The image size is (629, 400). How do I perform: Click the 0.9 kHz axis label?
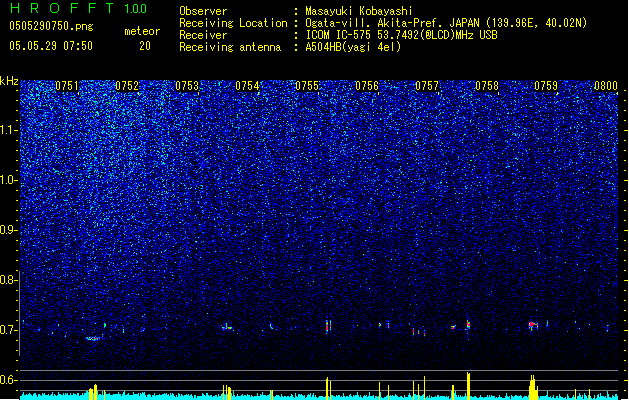[x=9, y=230]
